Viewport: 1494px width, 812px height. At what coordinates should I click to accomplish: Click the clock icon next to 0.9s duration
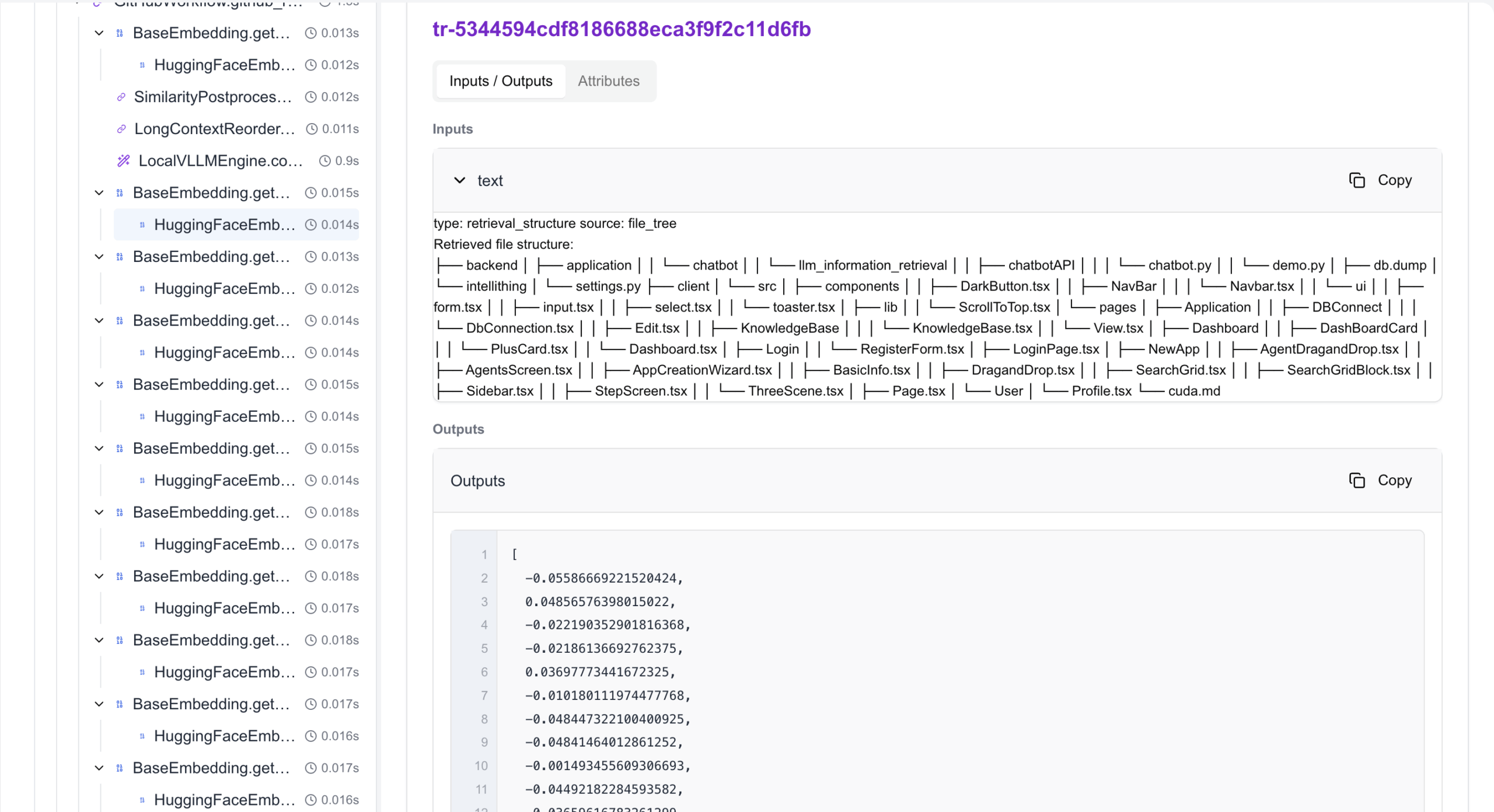[324, 160]
